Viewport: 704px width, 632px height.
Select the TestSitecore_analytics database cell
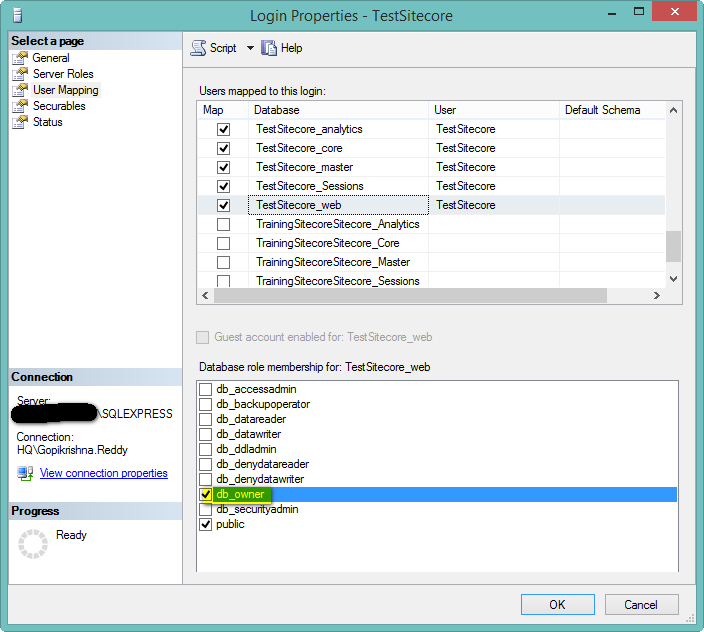(338, 129)
